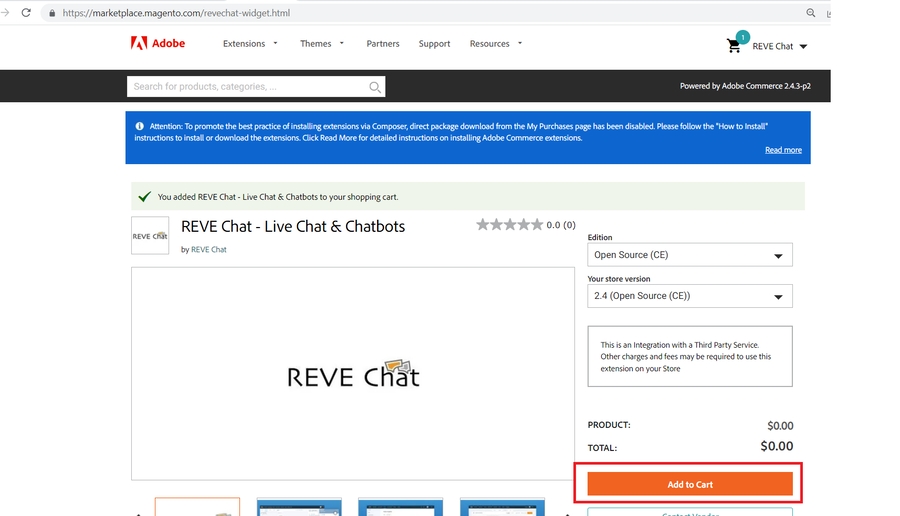The height and width of the screenshot is (516, 900).
Task: Open the Support menu item
Action: (x=434, y=44)
